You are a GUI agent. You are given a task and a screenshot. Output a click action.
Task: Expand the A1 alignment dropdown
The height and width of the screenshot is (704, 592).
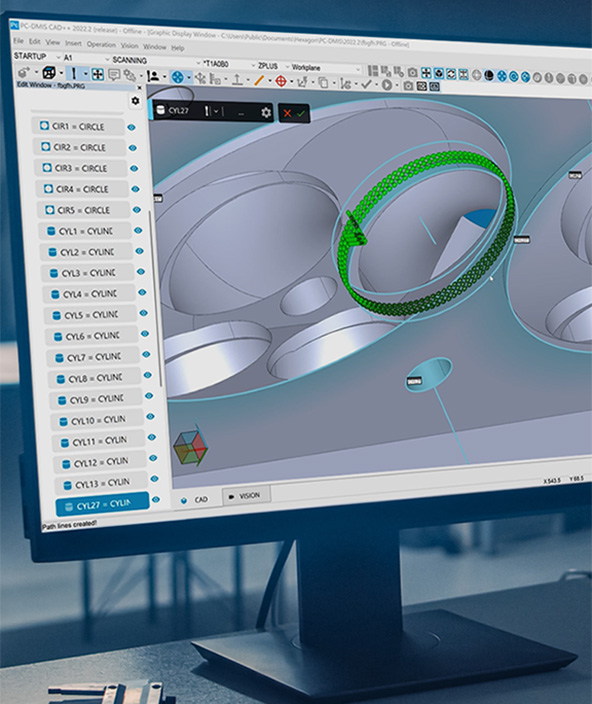click(x=107, y=59)
